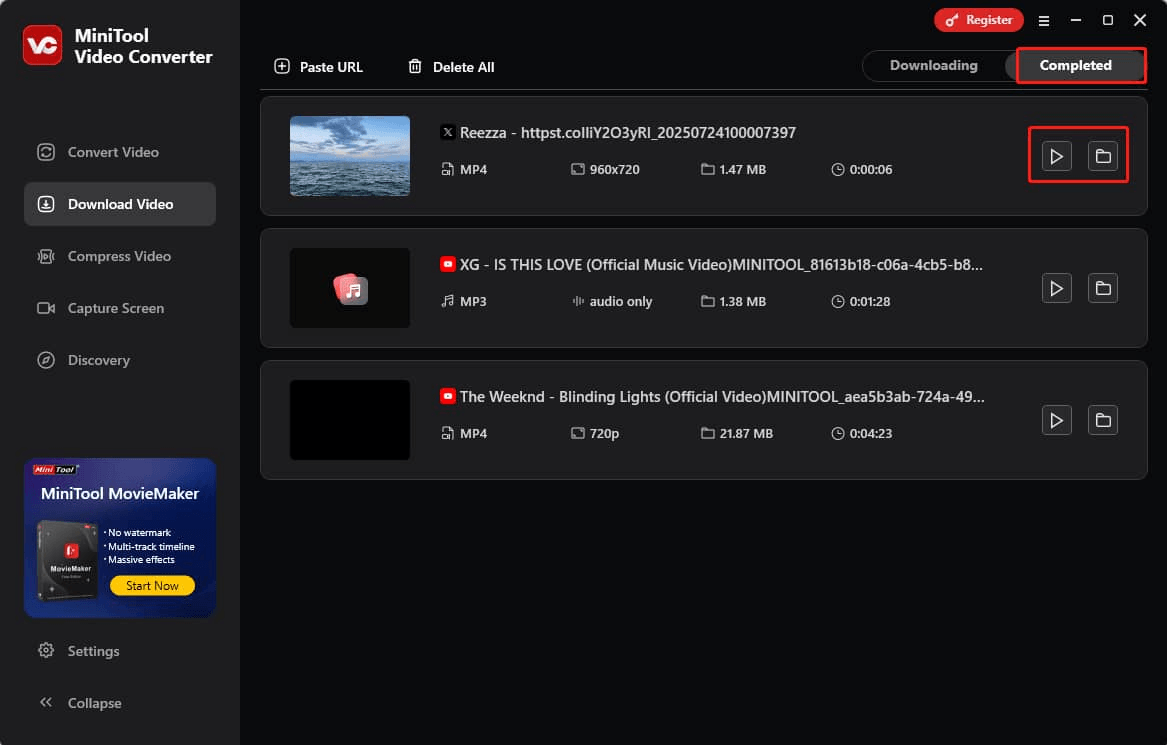This screenshot has width=1167, height=745.
Task: Click Delete All downloads
Action: tap(451, 67)
